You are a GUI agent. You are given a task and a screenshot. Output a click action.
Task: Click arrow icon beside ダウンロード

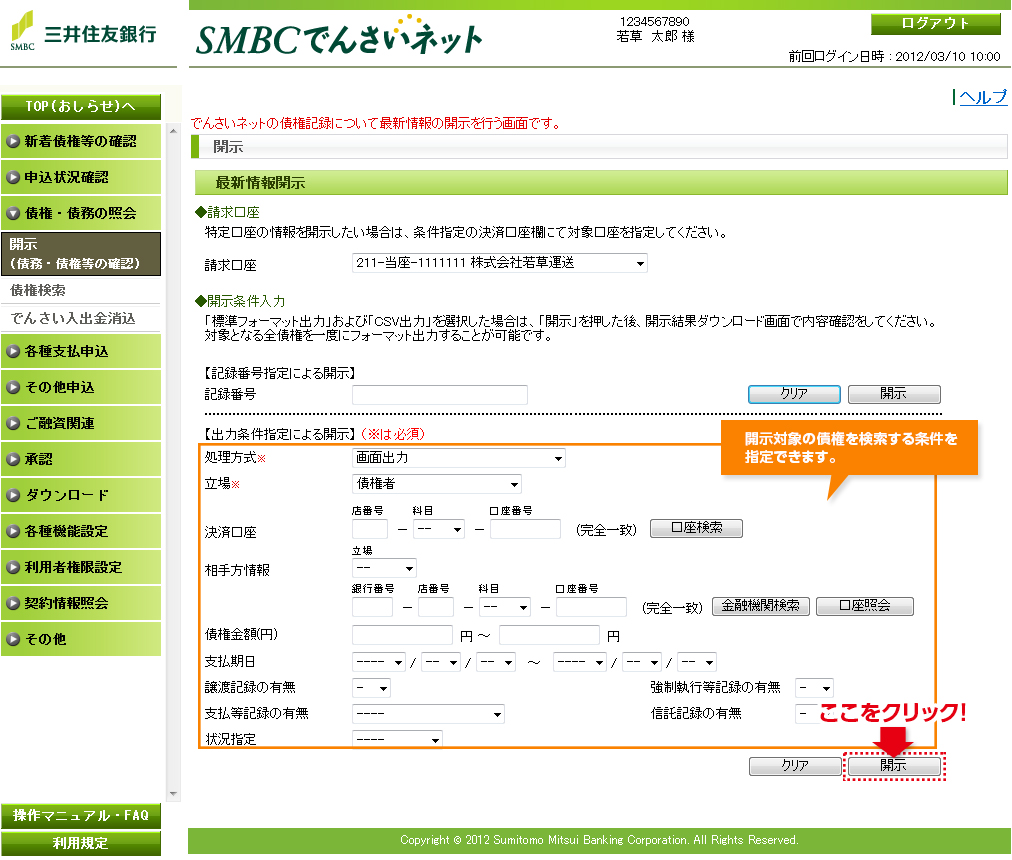(13, 495)
